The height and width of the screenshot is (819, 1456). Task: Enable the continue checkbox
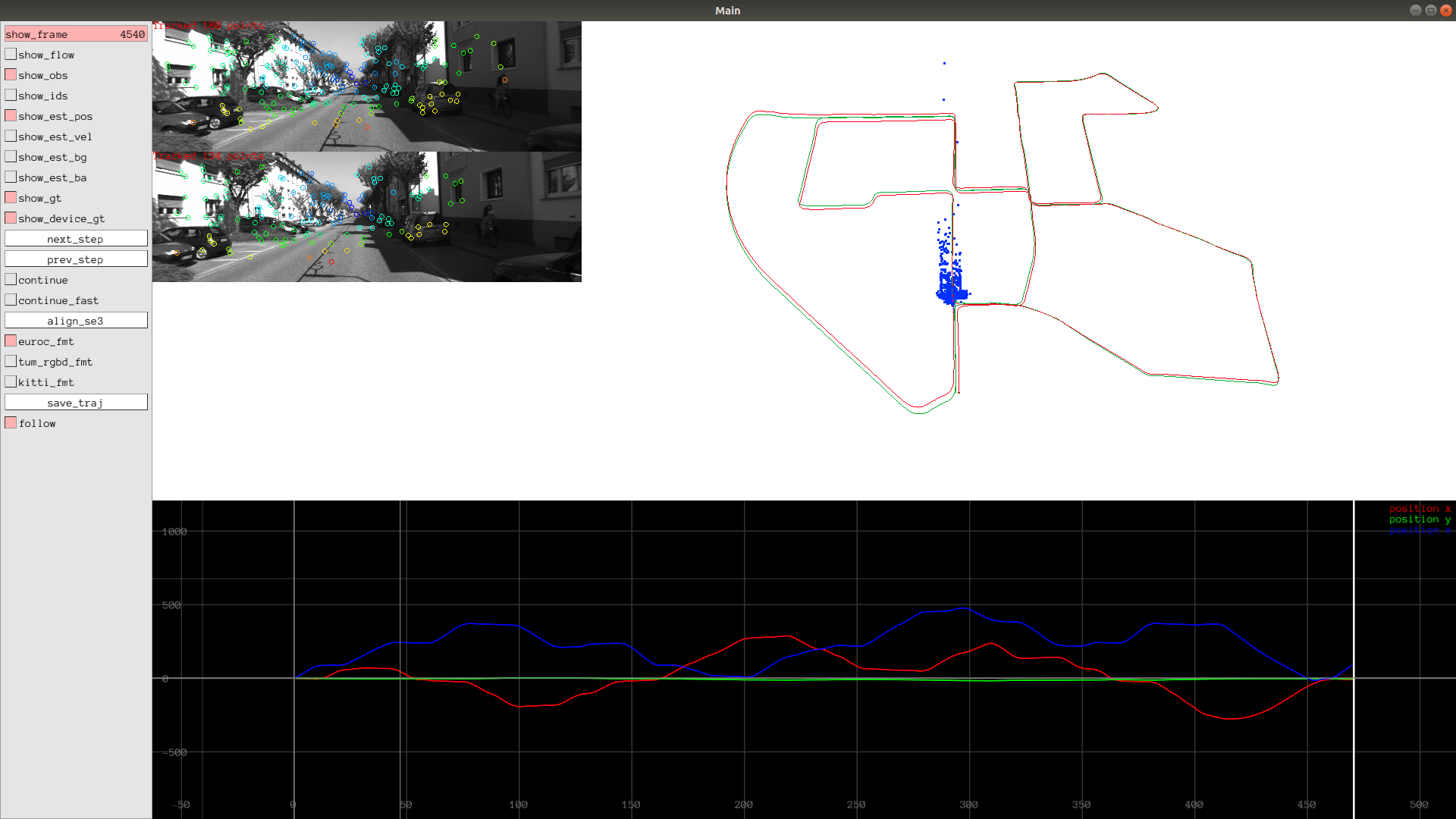coord(11,280)
